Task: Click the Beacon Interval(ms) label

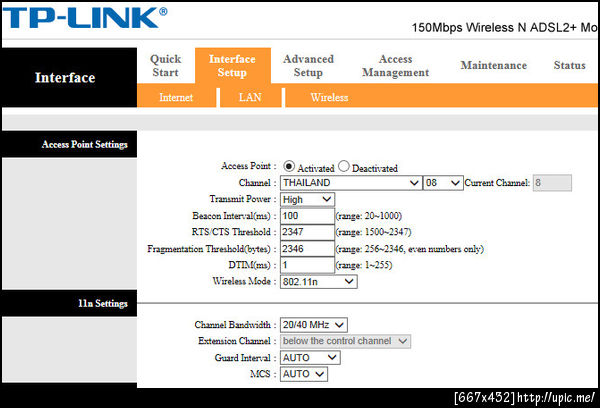Action: 234,216
